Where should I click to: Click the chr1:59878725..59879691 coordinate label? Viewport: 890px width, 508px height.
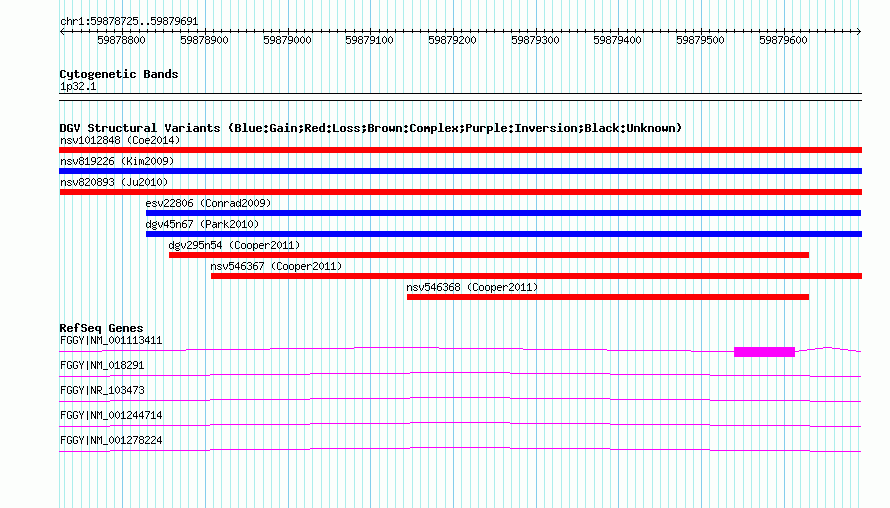click(x=129, y=22)
